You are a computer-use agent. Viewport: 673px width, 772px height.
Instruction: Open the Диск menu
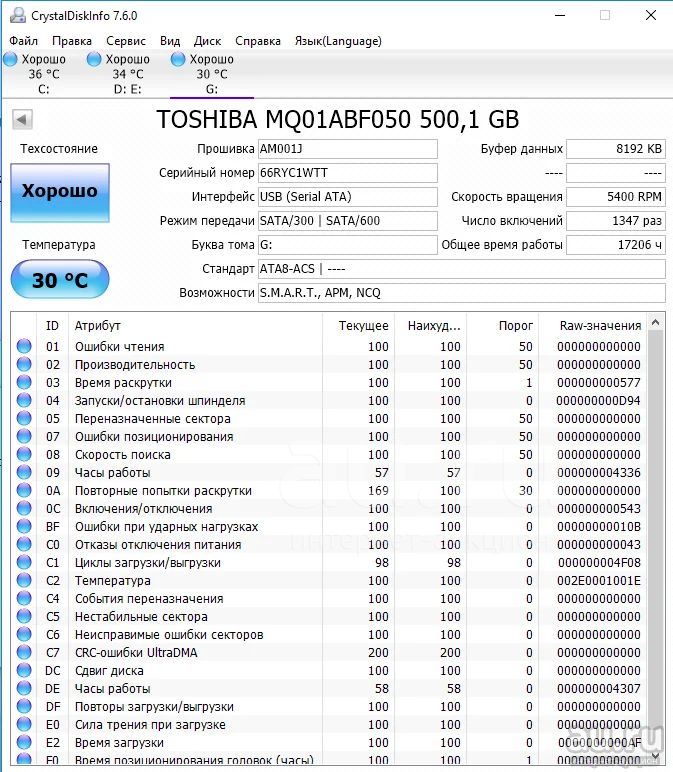pyautogui.click(x=207, y=41)
